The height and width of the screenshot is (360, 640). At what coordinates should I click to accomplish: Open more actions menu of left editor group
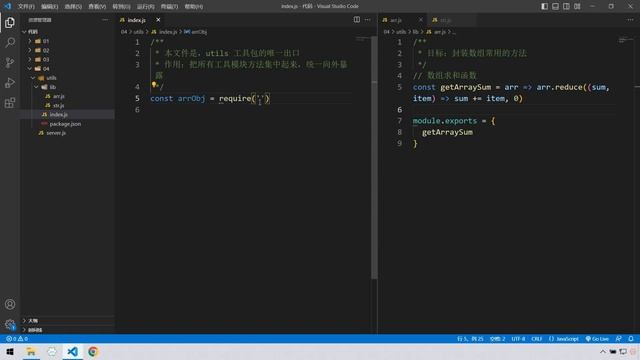[368, 20]
